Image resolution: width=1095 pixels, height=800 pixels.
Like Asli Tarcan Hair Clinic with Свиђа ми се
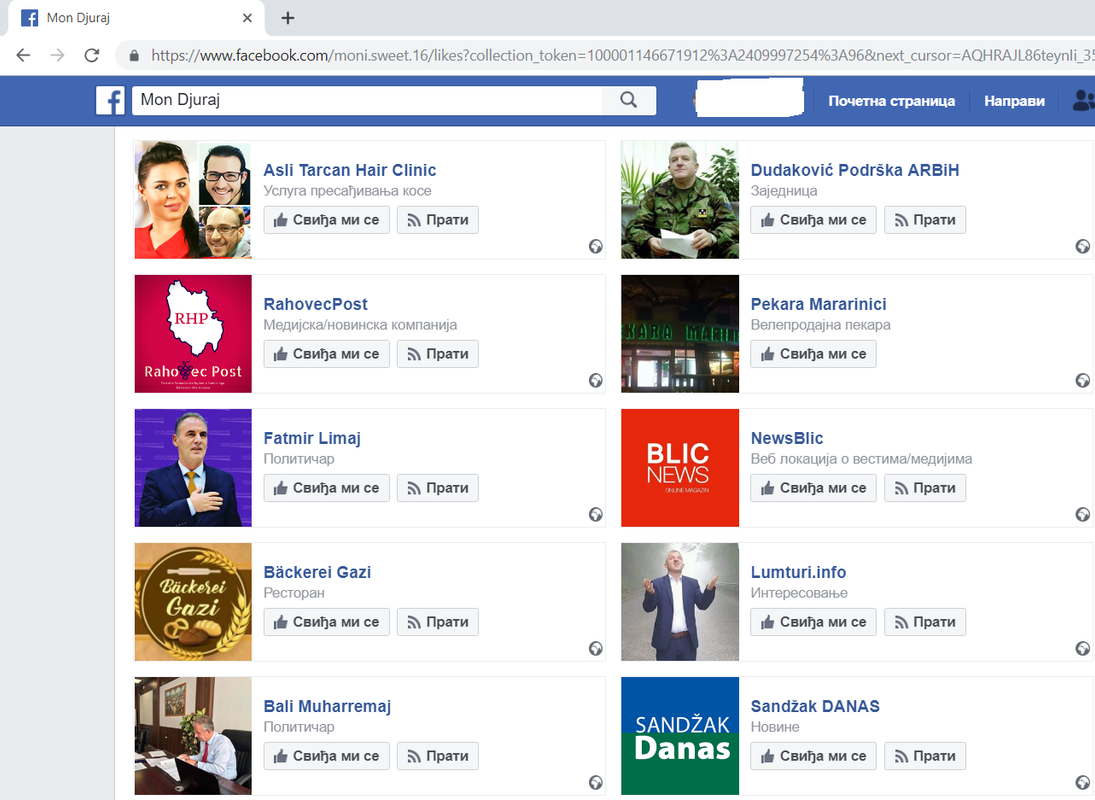coord(326,220)
